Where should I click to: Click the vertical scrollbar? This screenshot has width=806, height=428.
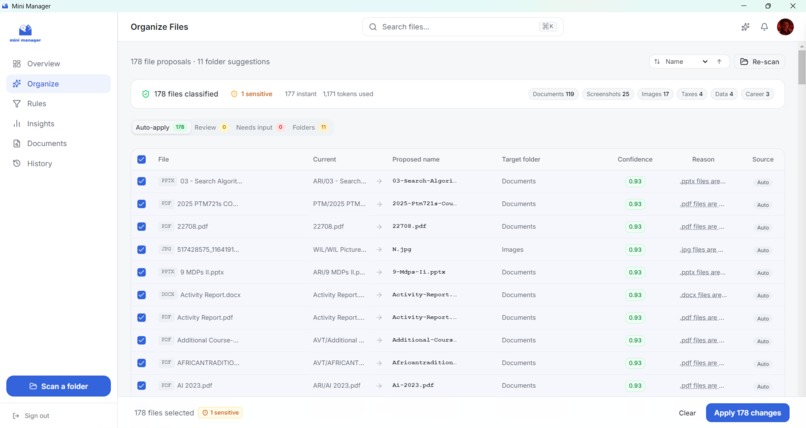pos(801,67)
